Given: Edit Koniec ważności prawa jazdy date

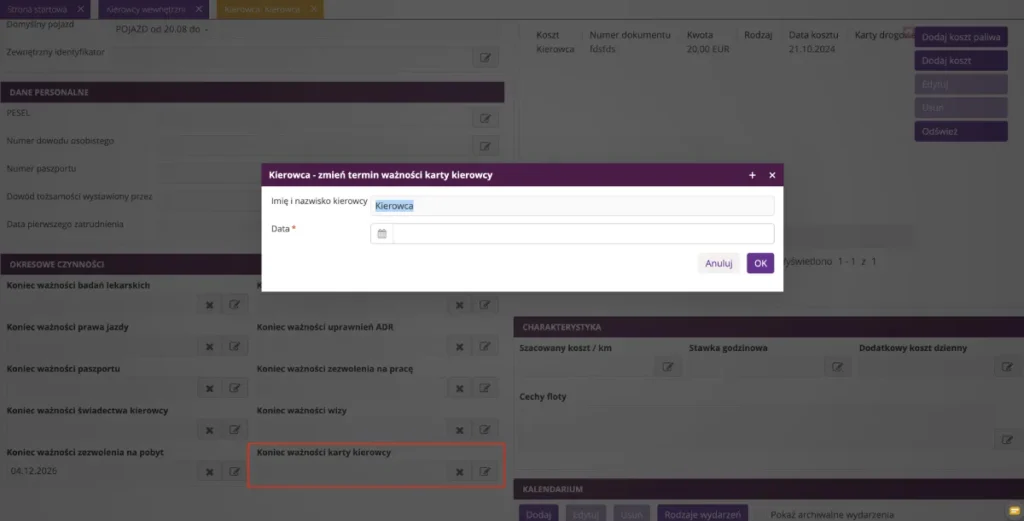Looking at the screenshot, I should tap(234, 346).
